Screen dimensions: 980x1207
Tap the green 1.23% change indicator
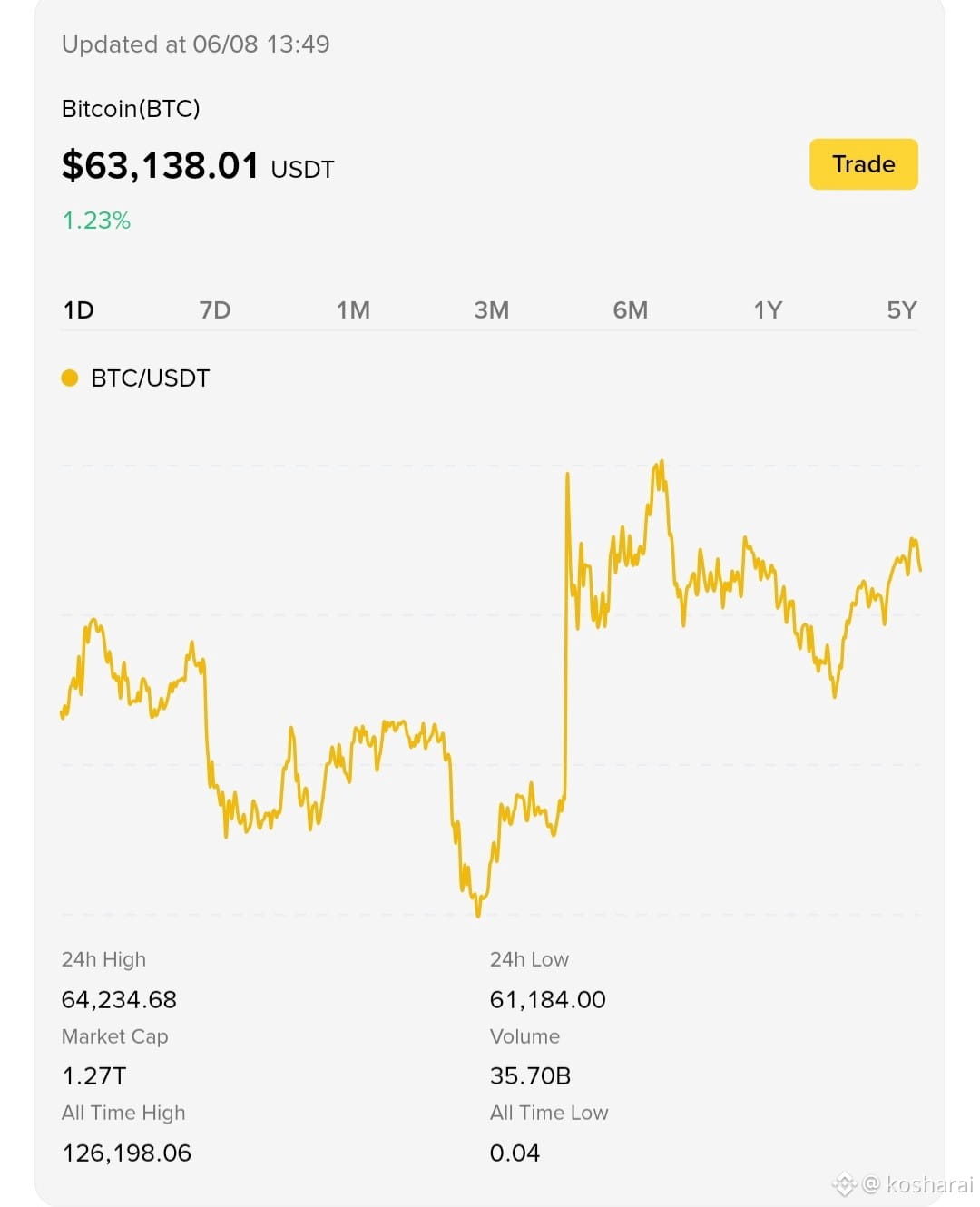click(96, 221)
